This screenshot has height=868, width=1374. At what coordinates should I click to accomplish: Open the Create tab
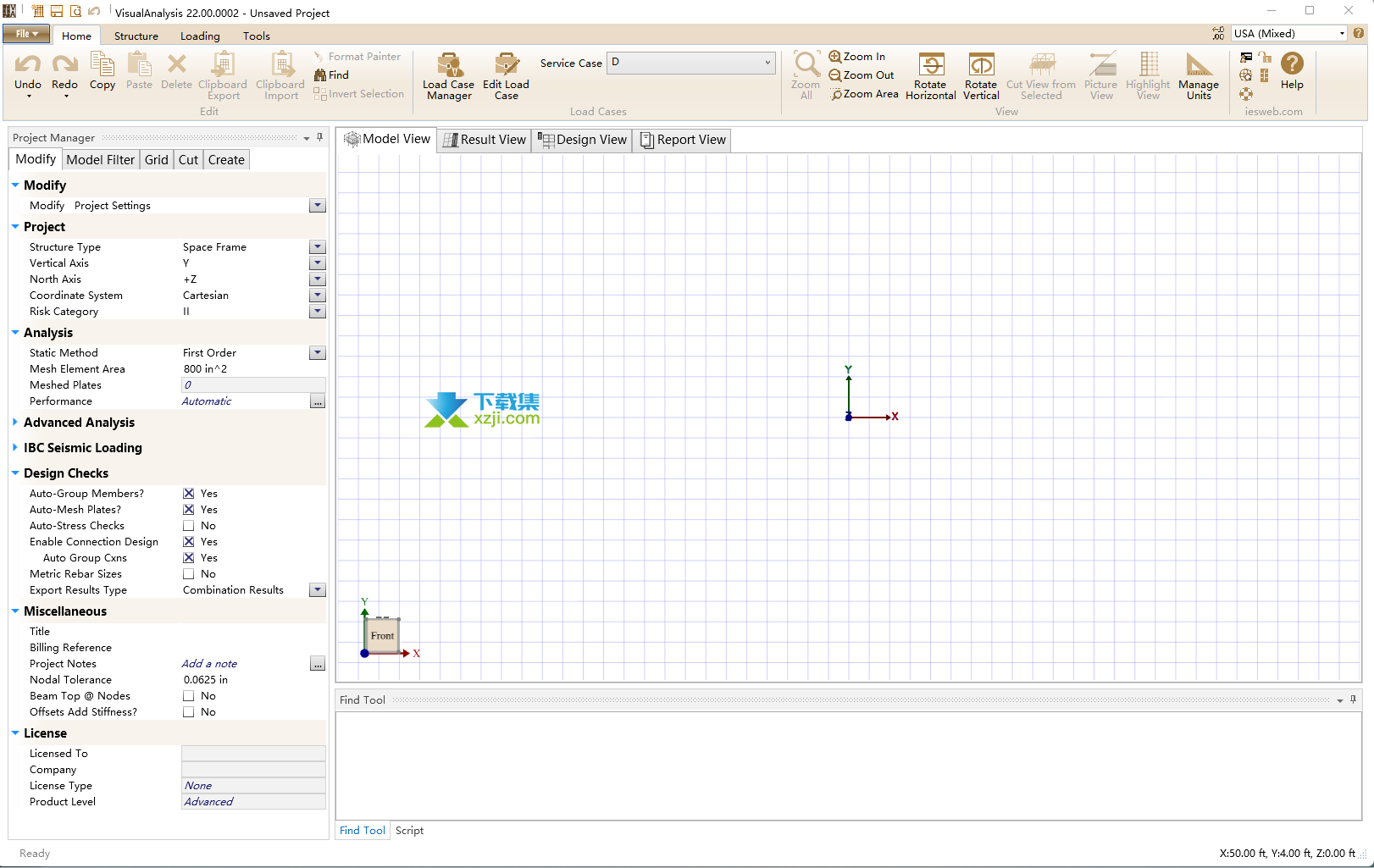pyautogui.click(x=226, y=159)
